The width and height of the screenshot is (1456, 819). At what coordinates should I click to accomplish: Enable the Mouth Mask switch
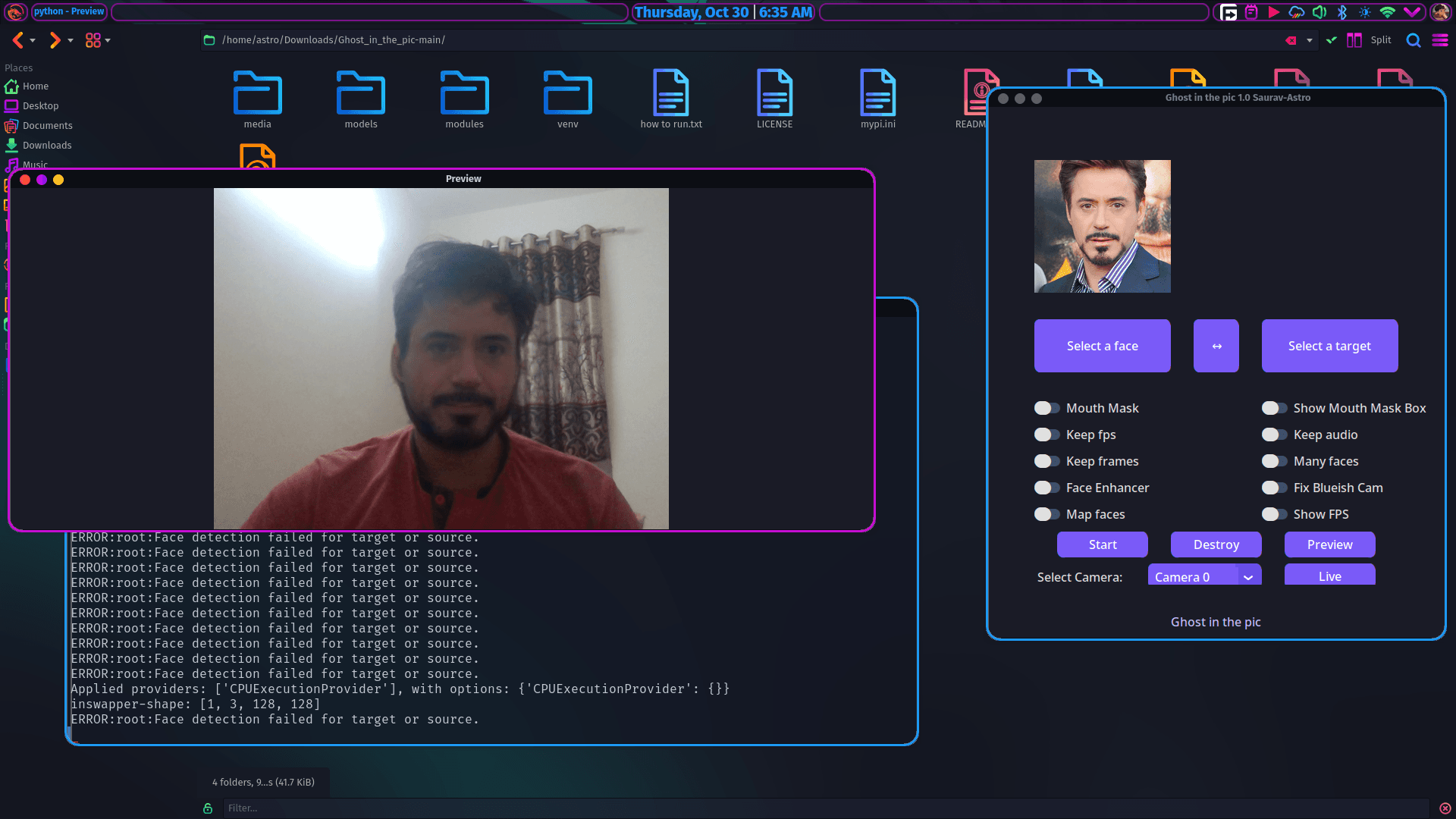(x=1046, y=408)
